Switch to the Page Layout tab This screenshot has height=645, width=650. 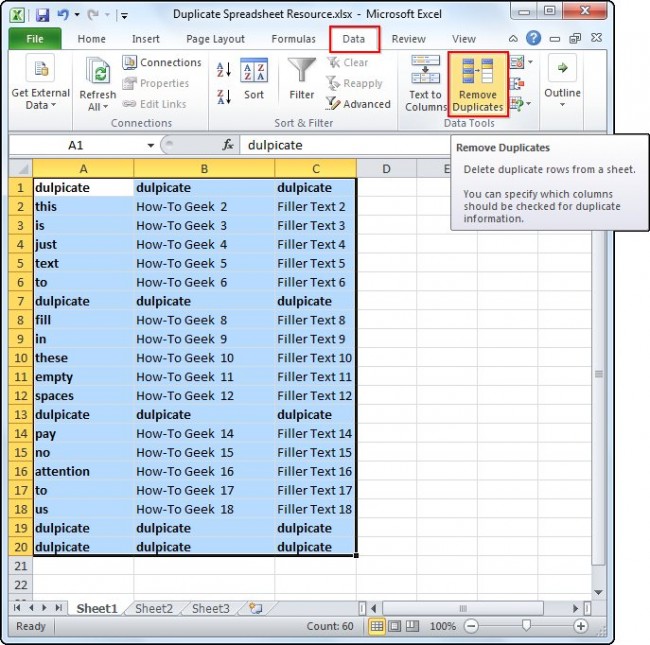[x=215, y=39]
